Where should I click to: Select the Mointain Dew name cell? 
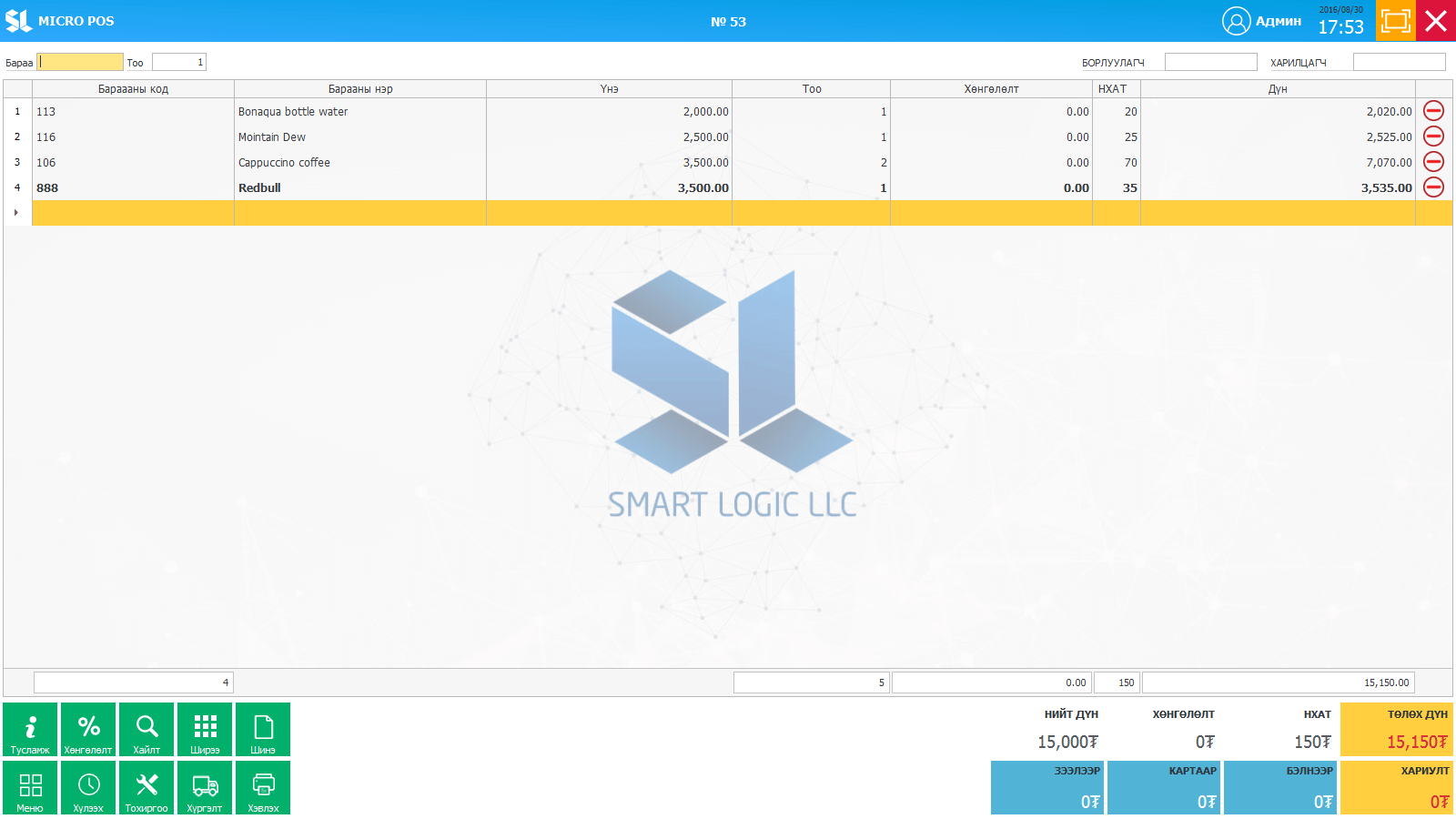[360, 136]
